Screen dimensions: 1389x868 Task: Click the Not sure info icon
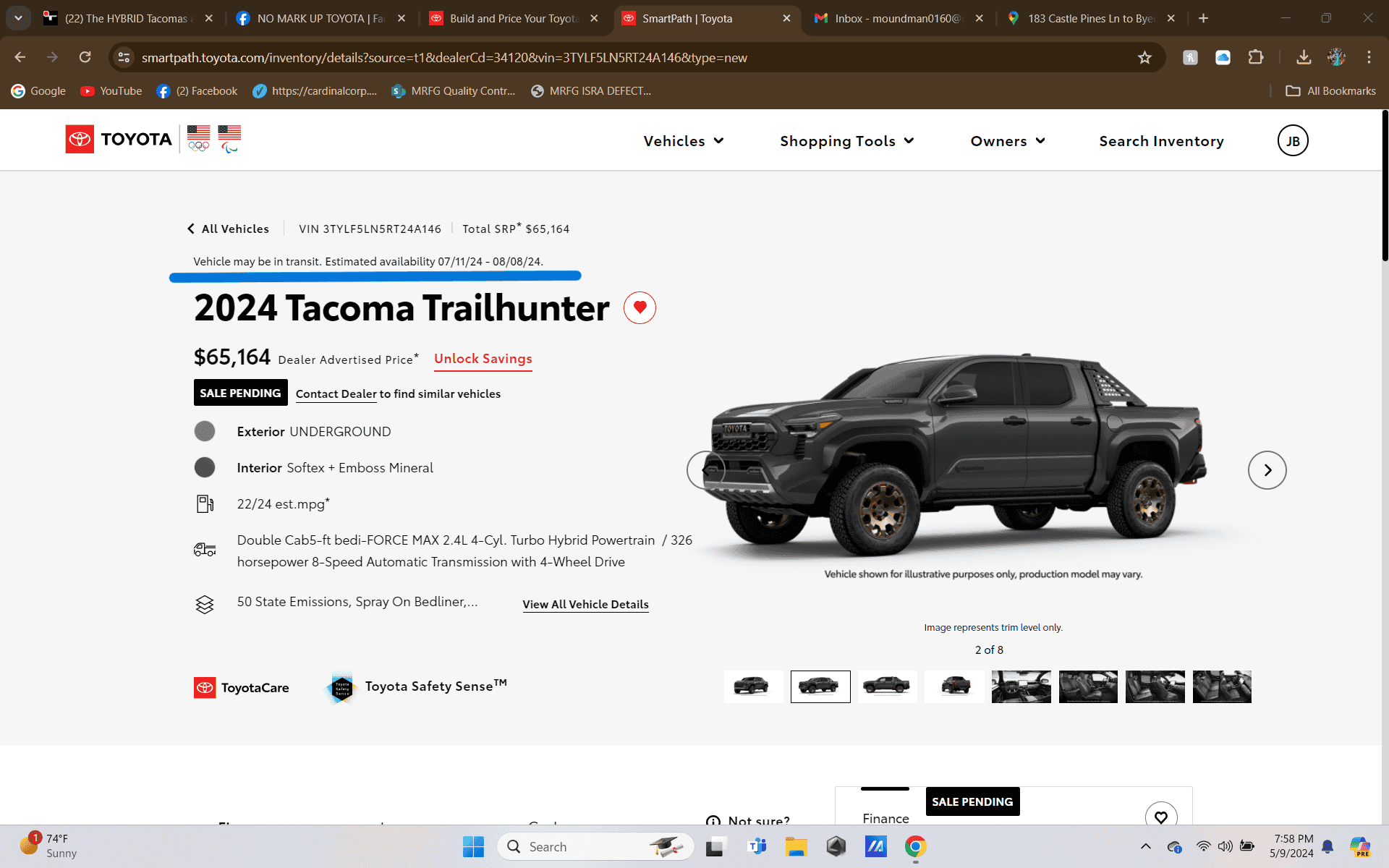pyautogui.click(x=713, y=820)
